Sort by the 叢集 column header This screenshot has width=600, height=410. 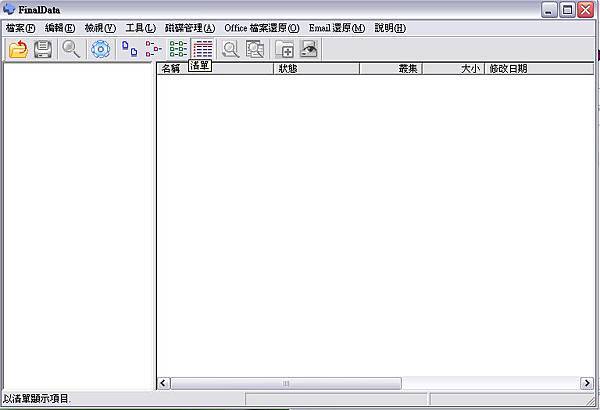pos(391,69)
